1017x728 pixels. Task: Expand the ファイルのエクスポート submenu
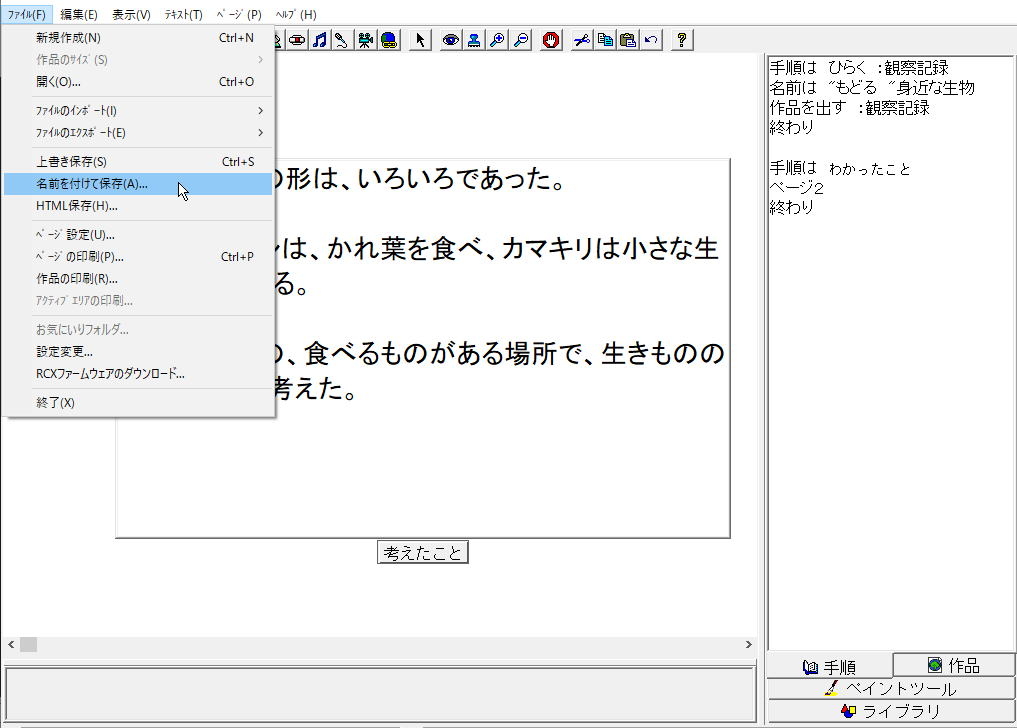click(x=138, y=132)
